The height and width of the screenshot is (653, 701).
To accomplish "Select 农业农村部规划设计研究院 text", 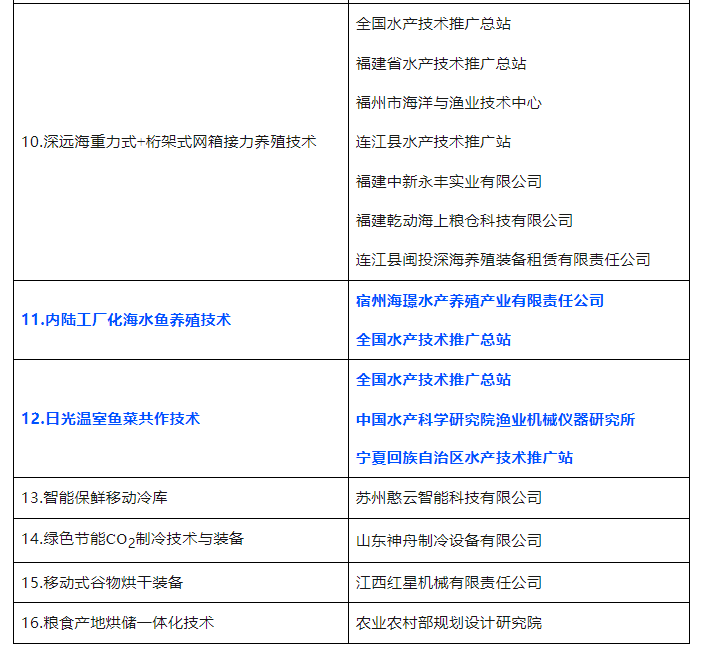I will [448, 623].
